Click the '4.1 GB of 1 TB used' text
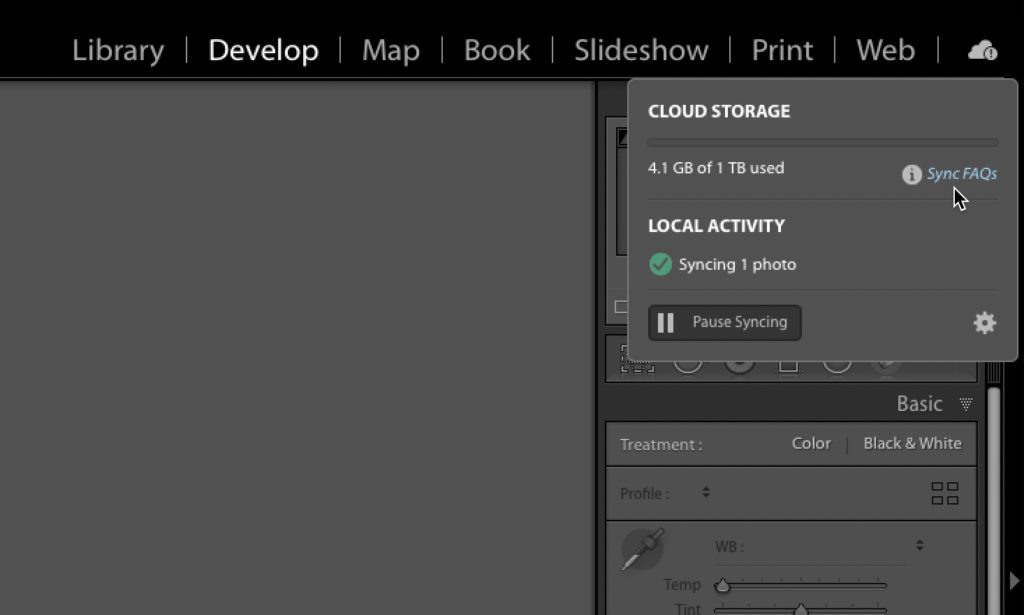This screenshot has height=615, width=1024. coord(716,168)
